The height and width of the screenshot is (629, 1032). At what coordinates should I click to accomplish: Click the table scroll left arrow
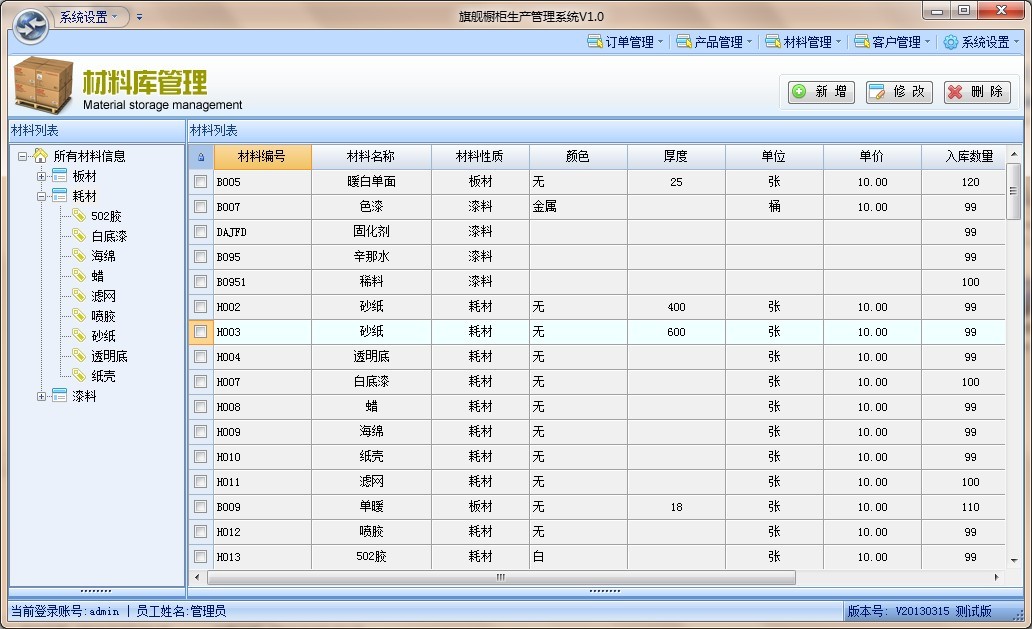point(197,578)
